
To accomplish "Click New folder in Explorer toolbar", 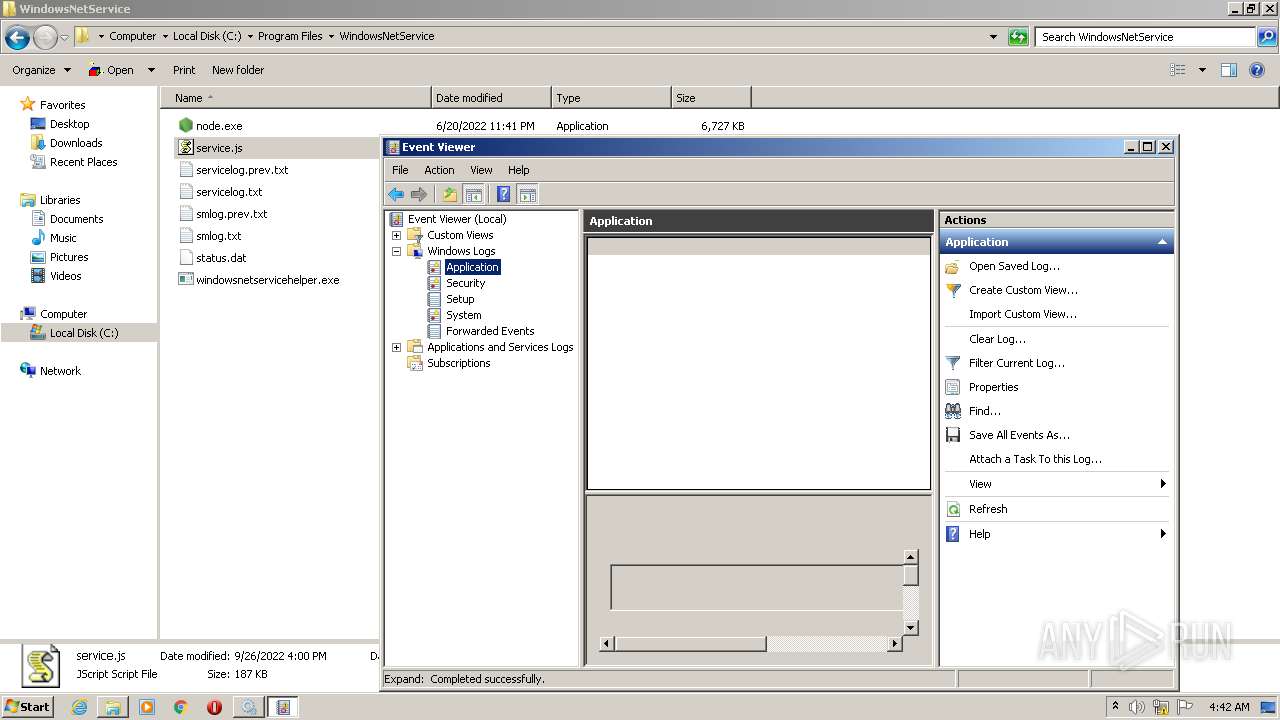I will 238,70.
